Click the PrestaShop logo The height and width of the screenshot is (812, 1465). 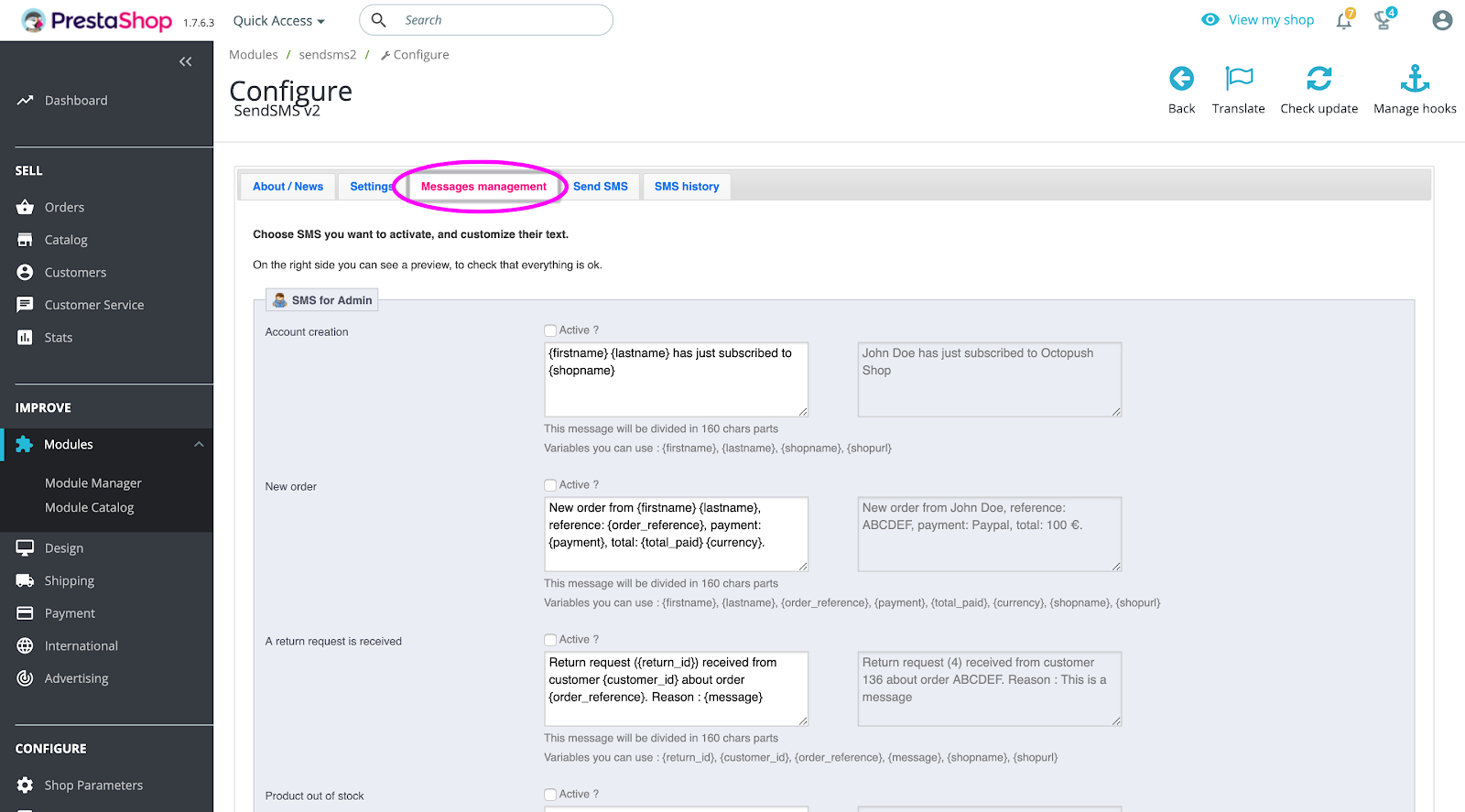(97, 20)
